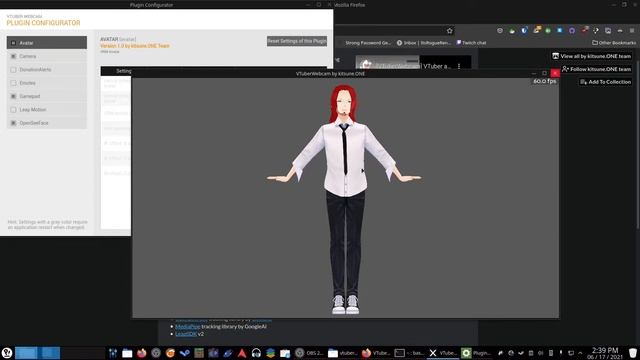Click View all by kitsune.ONE team in Firefox
The image size is (640, 360).
pos(591,56)
